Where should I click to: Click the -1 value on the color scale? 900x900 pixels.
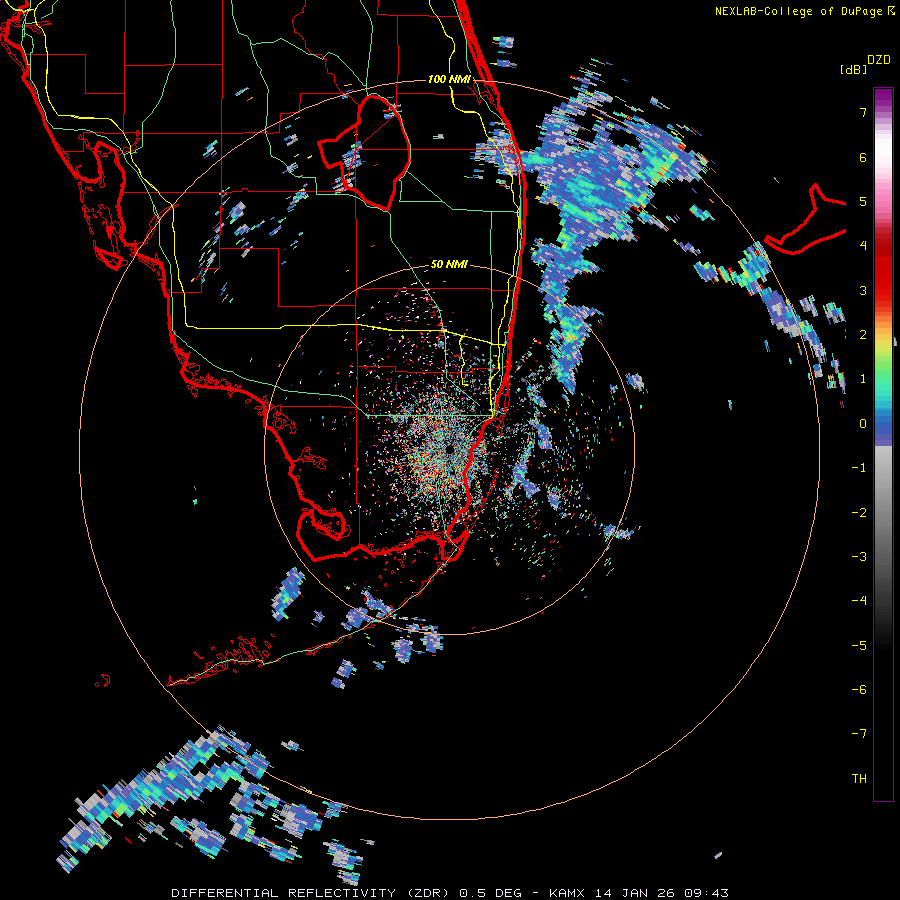(859, 468)
